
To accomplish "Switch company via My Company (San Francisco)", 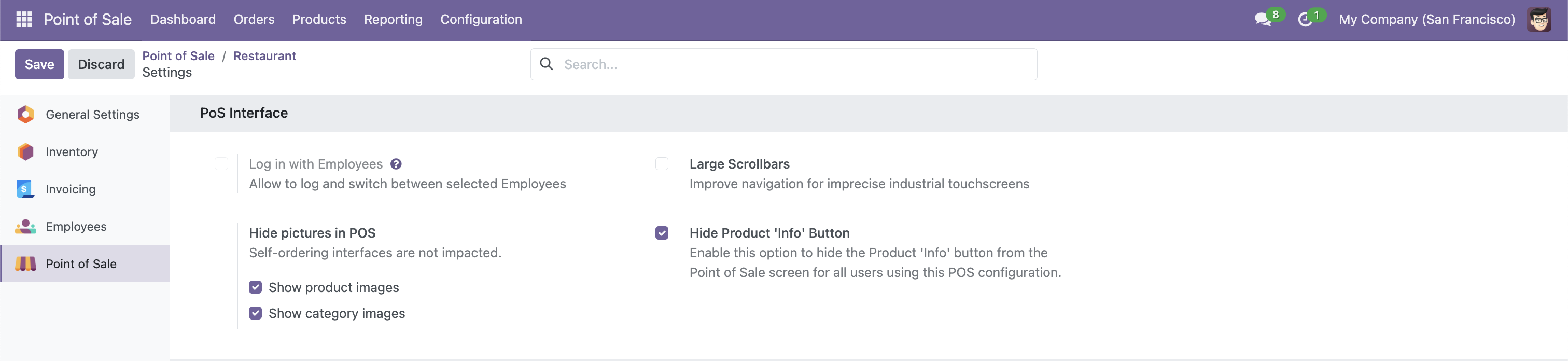I will point(1427,20).
